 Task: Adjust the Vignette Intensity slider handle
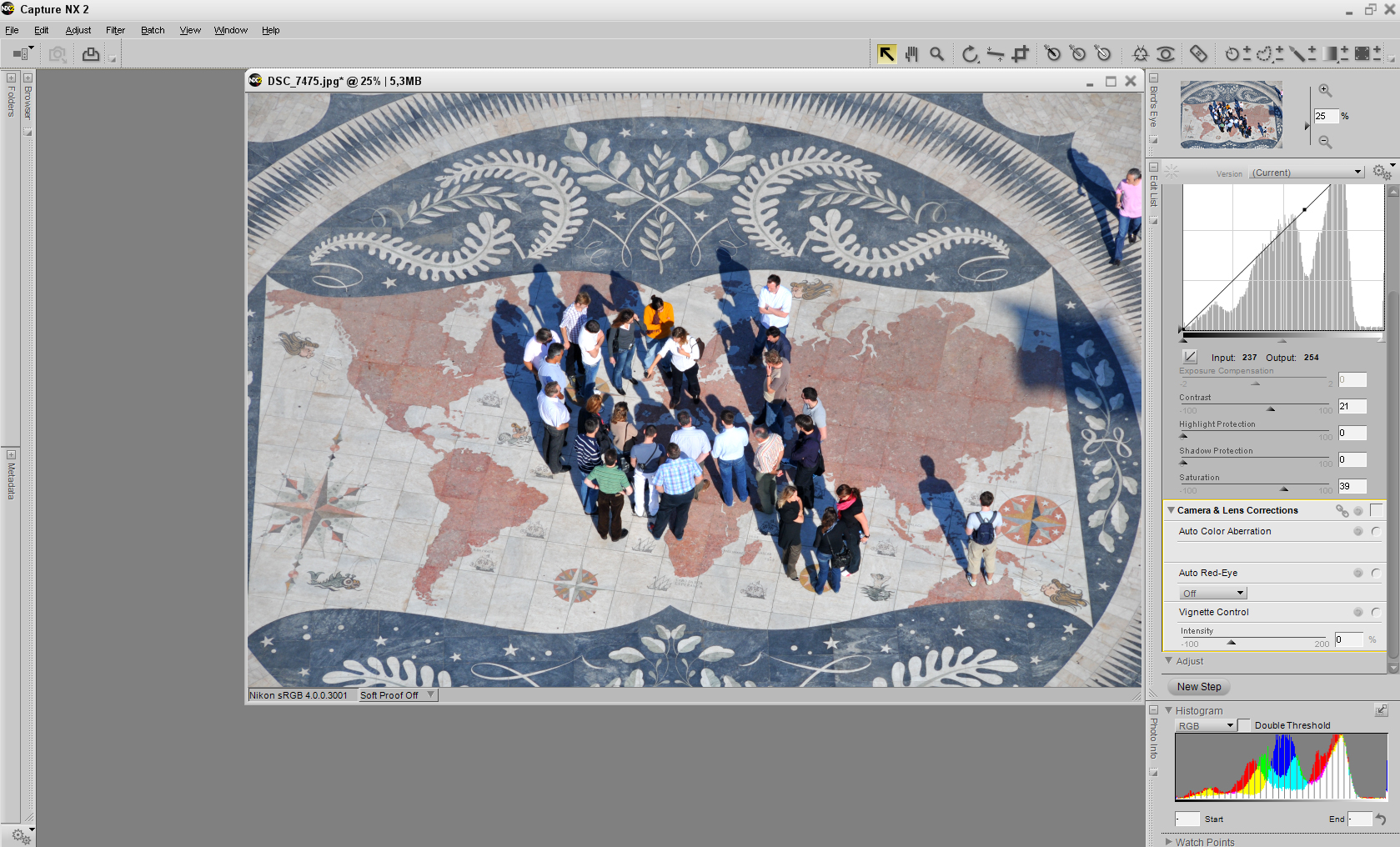tap(1232, 642)
